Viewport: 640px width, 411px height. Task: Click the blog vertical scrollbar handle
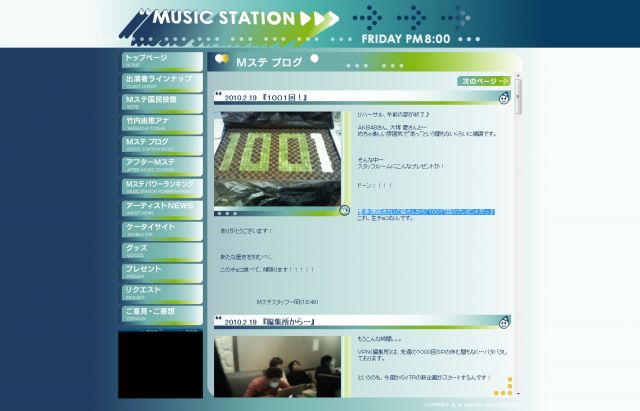pyautogui.click(x=518, y=97)
